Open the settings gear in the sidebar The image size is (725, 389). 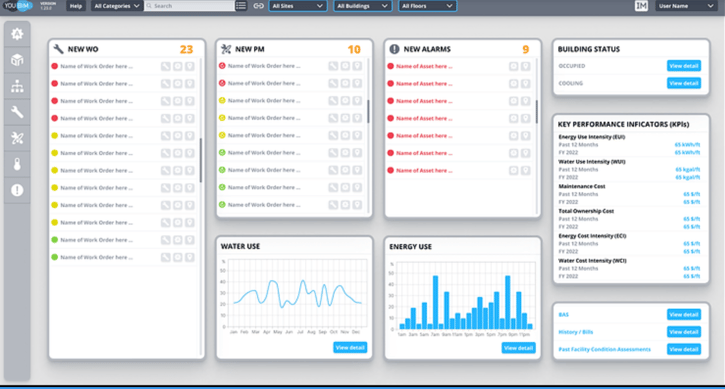point(17,34)
